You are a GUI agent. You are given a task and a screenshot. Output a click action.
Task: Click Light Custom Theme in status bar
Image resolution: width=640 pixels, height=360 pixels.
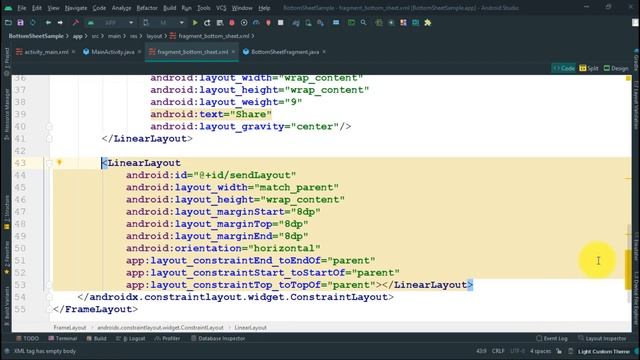604,351
